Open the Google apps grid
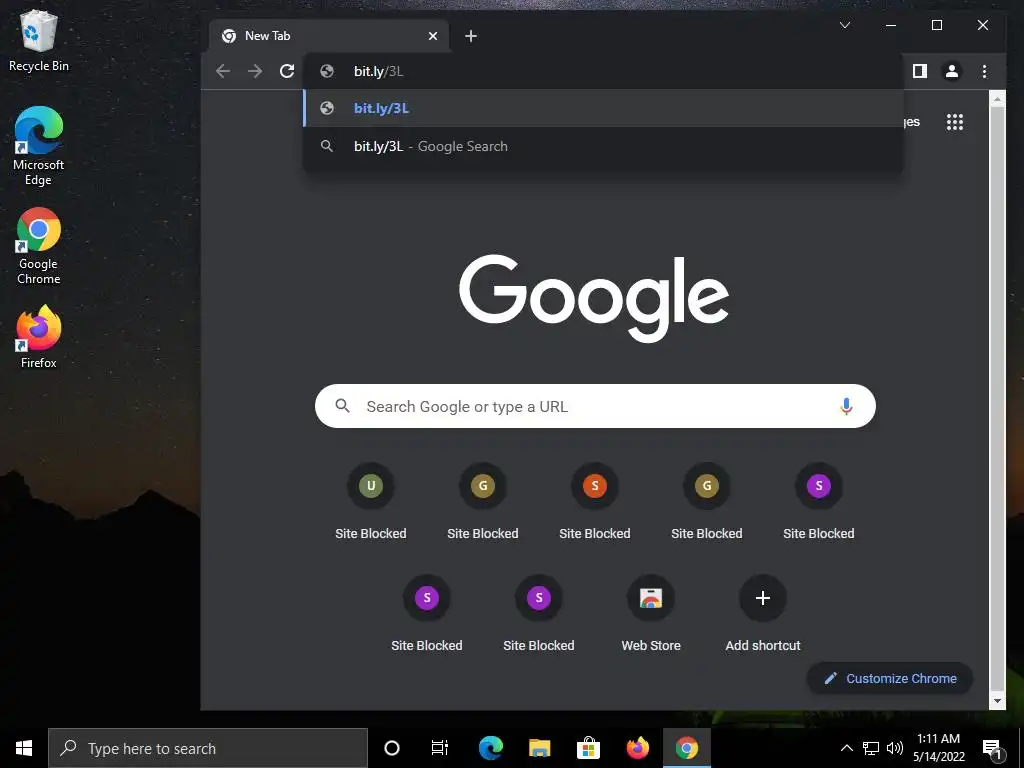1024x768 pixels. 955,122
